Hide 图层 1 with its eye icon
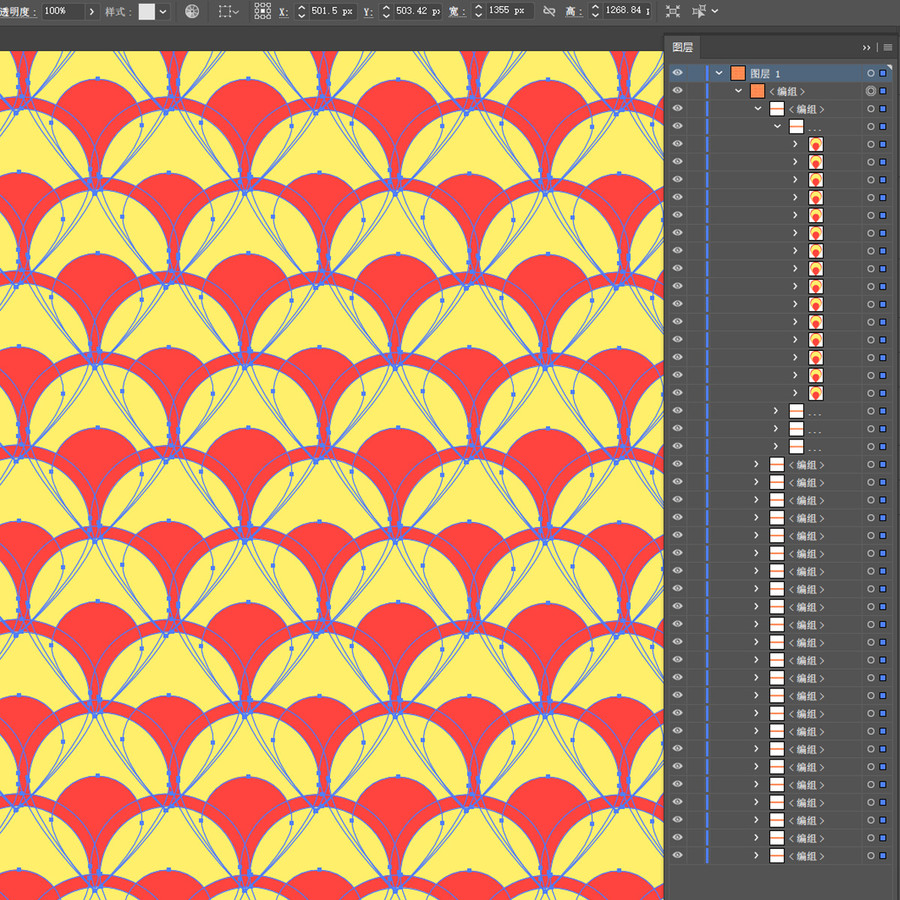The width and height of the screenshot is (900, 900). click(x=678, y=73)
